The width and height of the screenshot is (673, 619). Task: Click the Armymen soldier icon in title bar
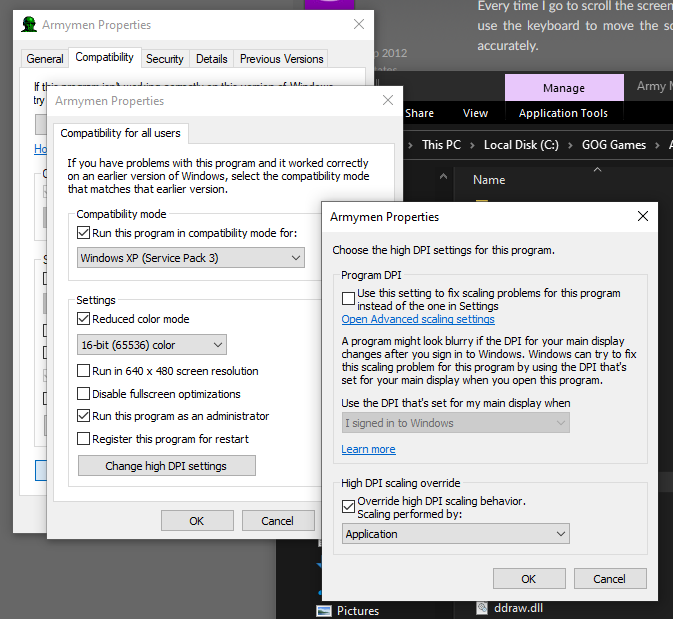coord(29,24)
